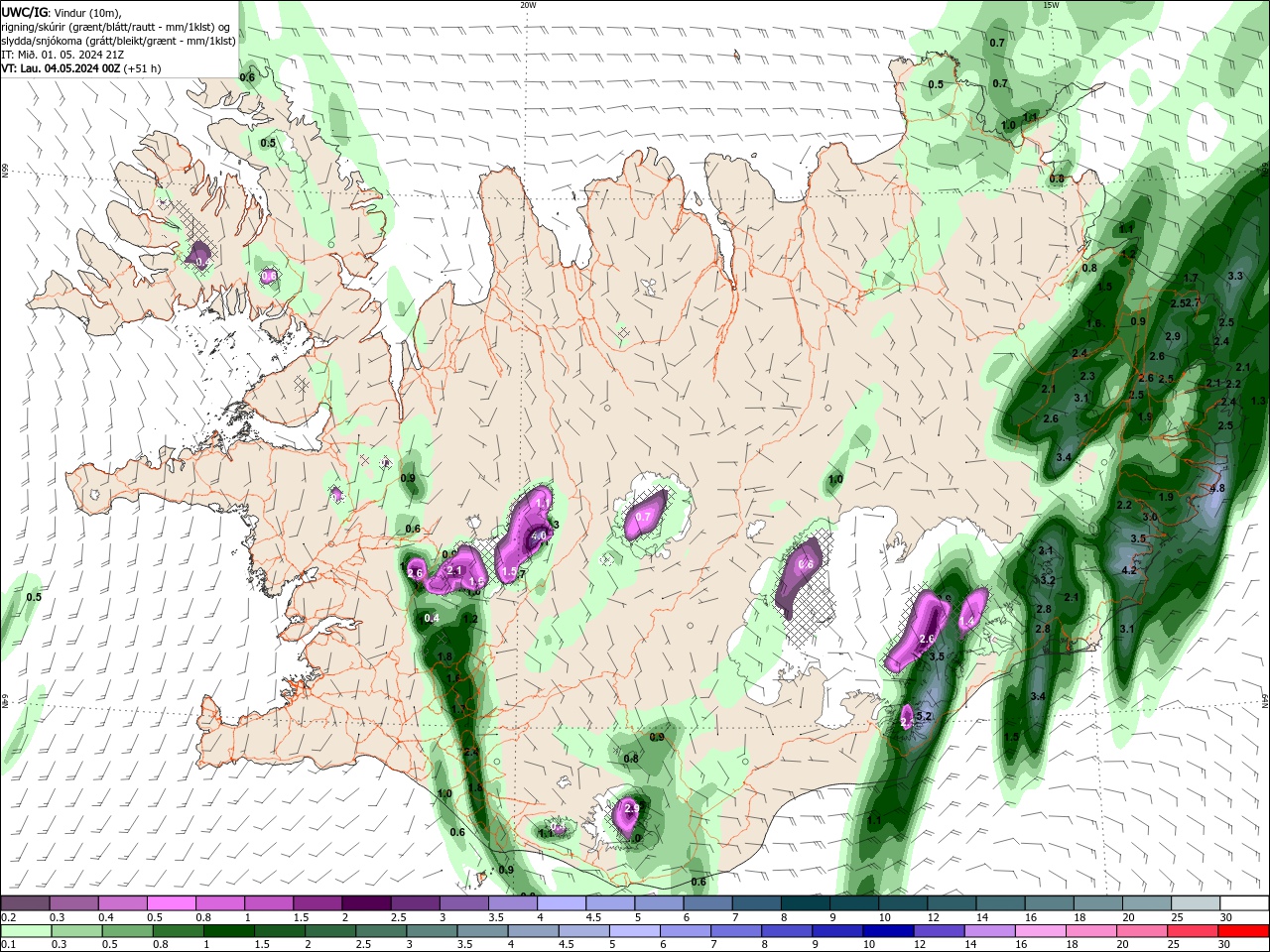Screen dimensions: 1270x952
Task: Click the 'VT: Lau. 04.05.2024 00Z (+51 h)' line
Action: (x=81, y=68)
